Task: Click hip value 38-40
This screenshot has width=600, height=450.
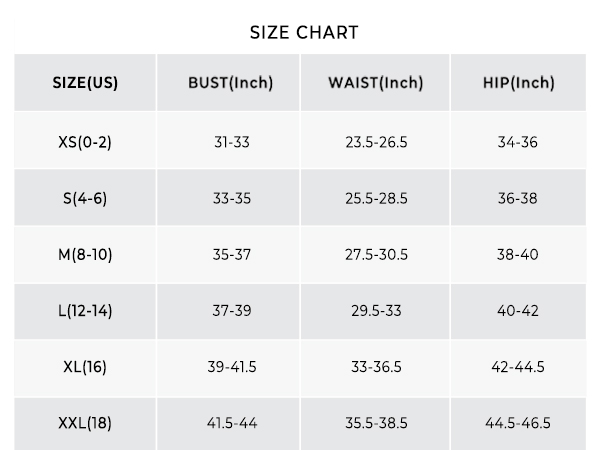Action: (518, 254)
